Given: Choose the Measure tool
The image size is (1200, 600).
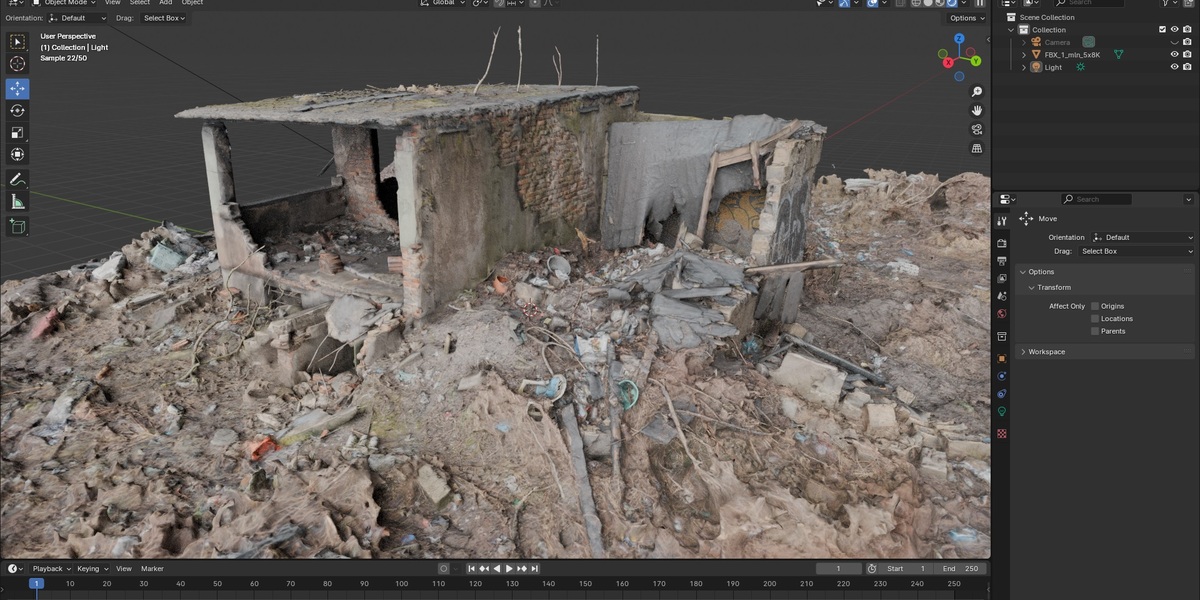Looking at the screenshot, I should click(18, 202).
